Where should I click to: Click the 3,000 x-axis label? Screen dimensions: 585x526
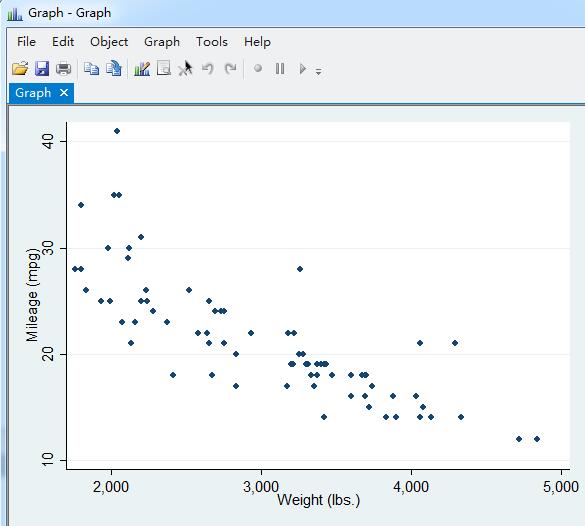pos(261,486)
